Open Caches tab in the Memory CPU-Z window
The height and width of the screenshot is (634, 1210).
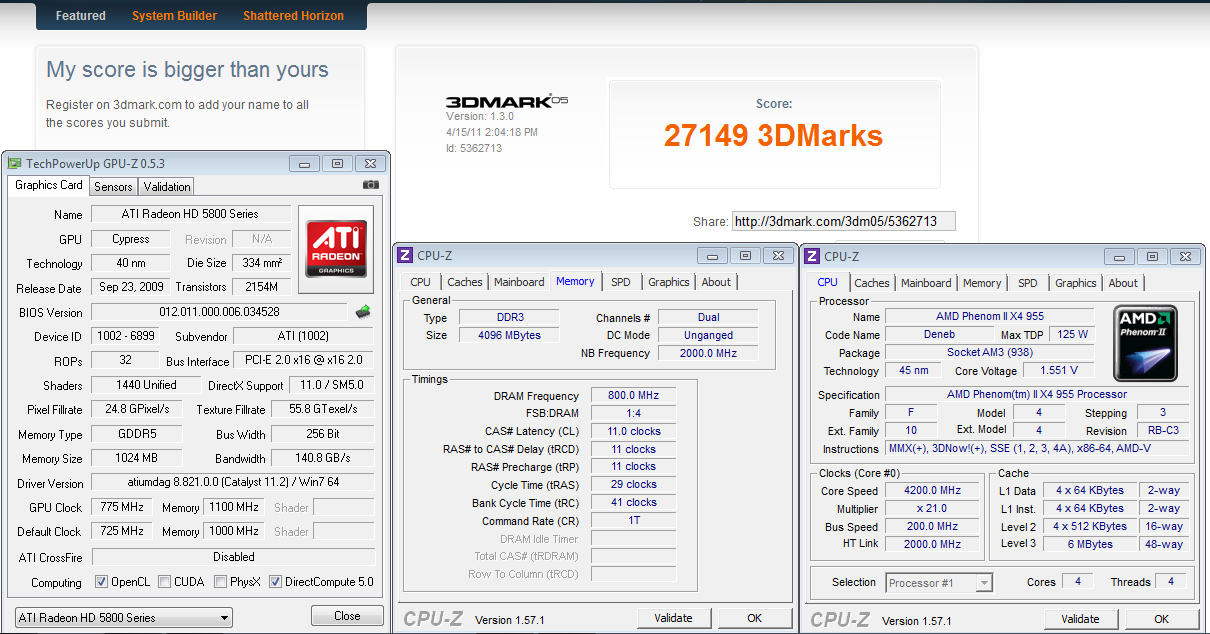click(465, 282)
